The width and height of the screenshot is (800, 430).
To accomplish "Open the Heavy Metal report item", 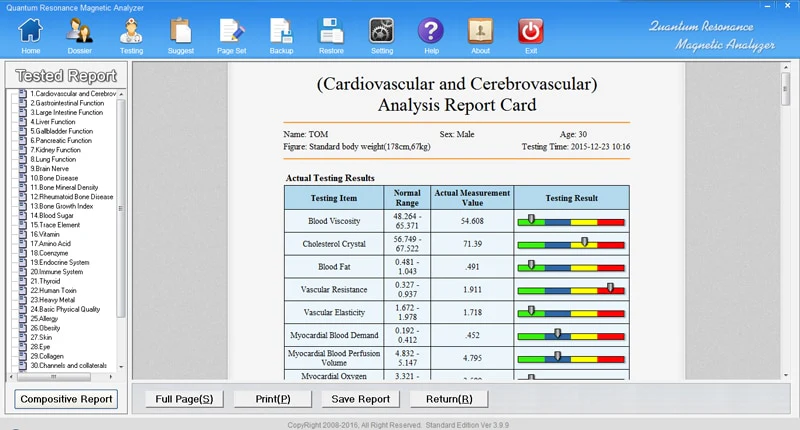I will [x=54, y=299].
